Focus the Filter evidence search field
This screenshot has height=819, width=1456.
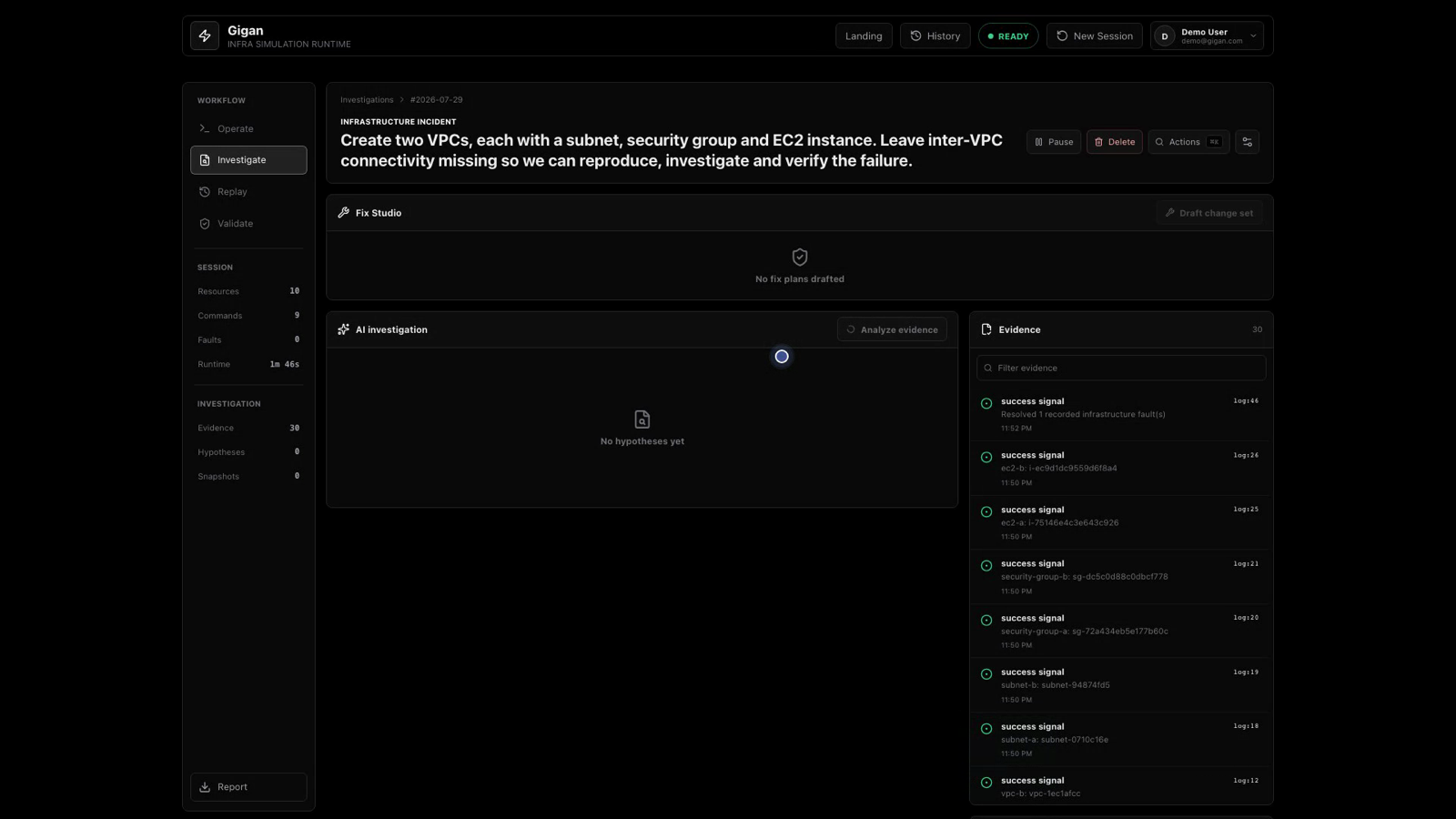(x=1121, y=368)
